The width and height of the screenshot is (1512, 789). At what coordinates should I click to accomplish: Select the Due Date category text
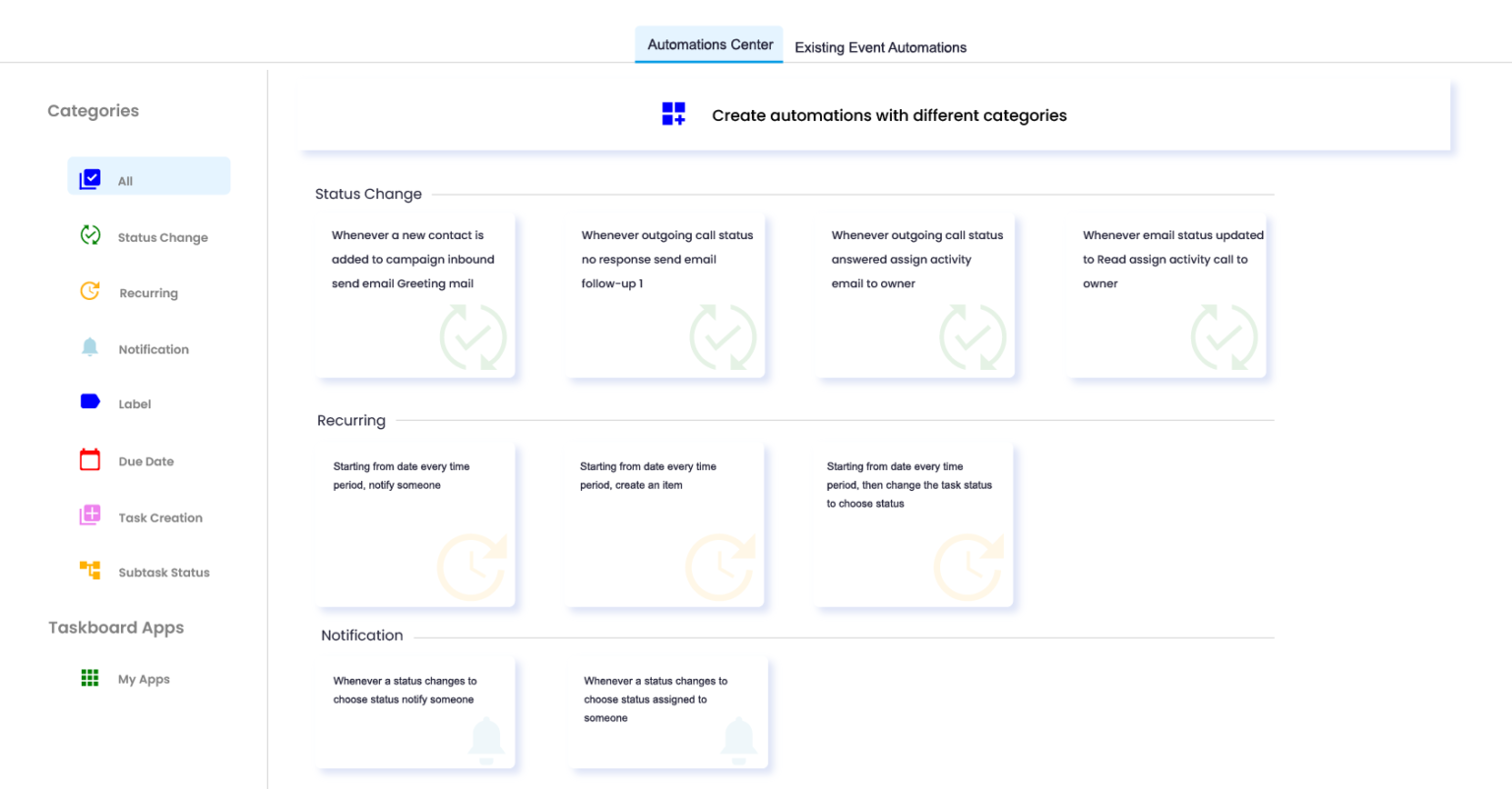(146, 461)
